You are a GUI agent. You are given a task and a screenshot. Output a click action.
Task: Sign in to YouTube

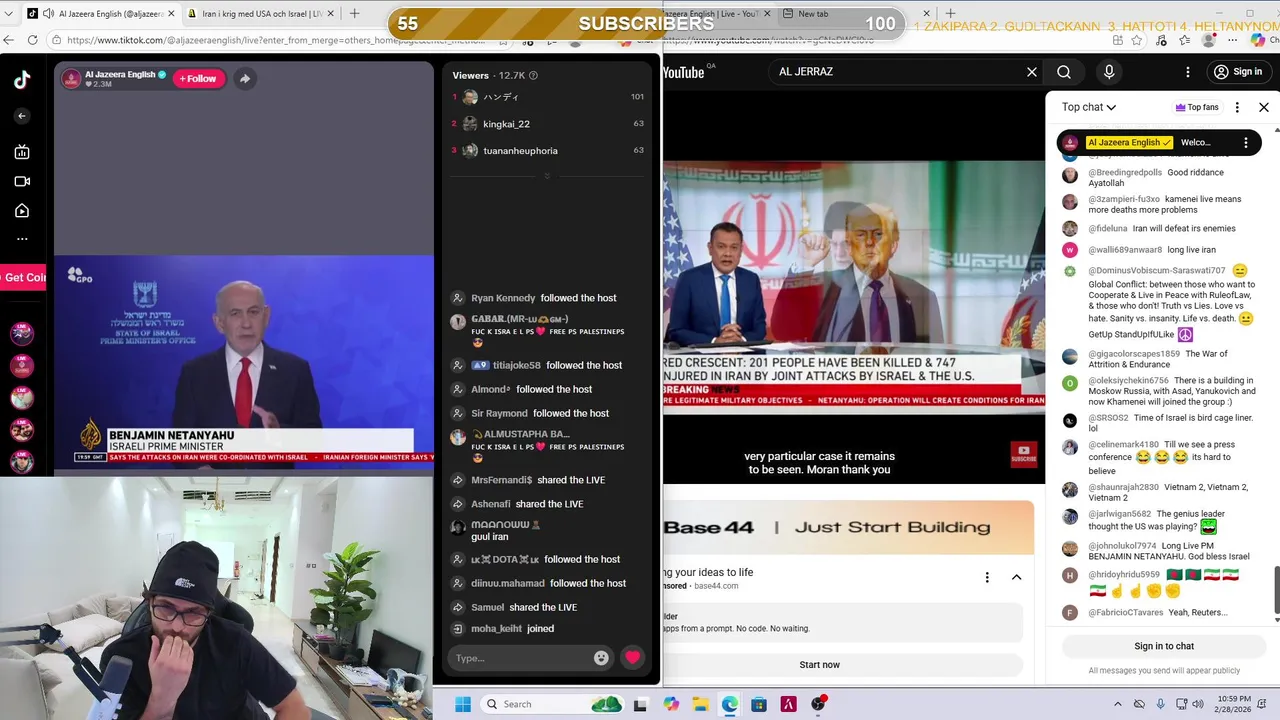pyautogui.click(x=1237, y=72)
